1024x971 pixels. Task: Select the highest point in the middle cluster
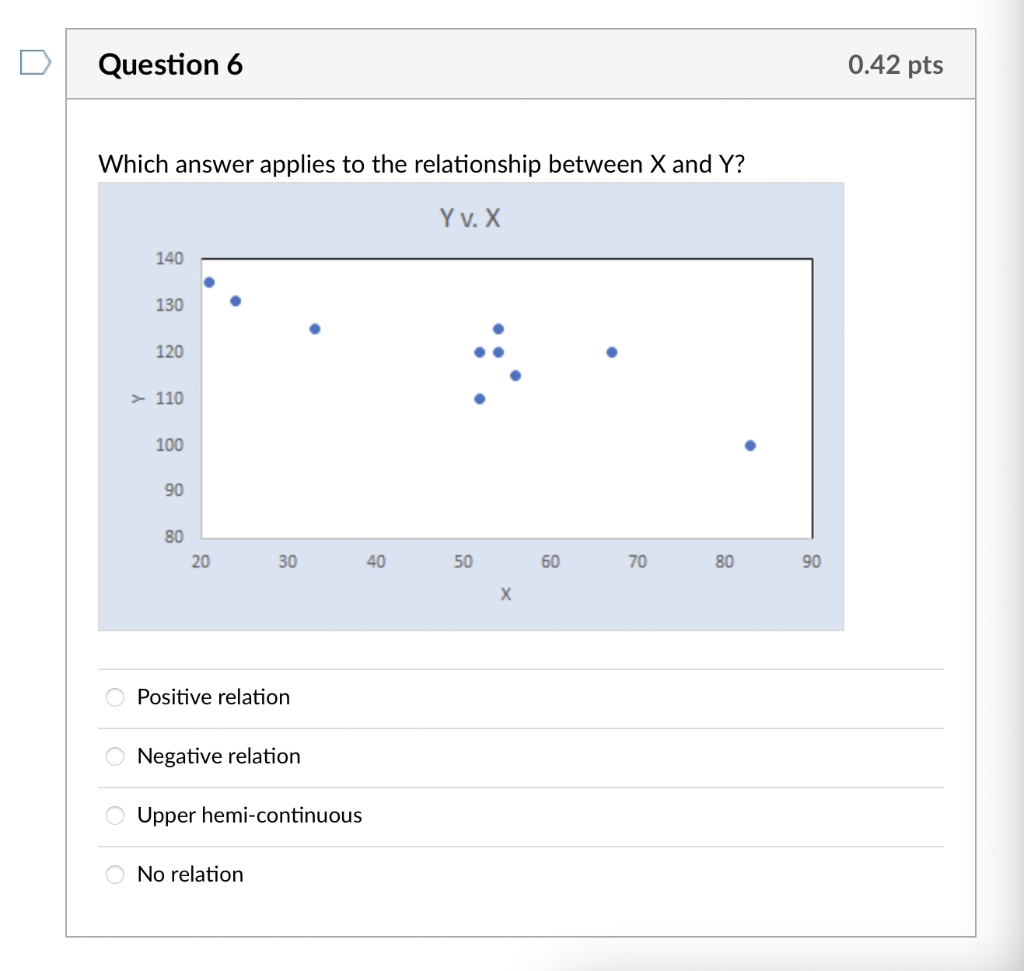pyautogui.click(x=499, y=327)
